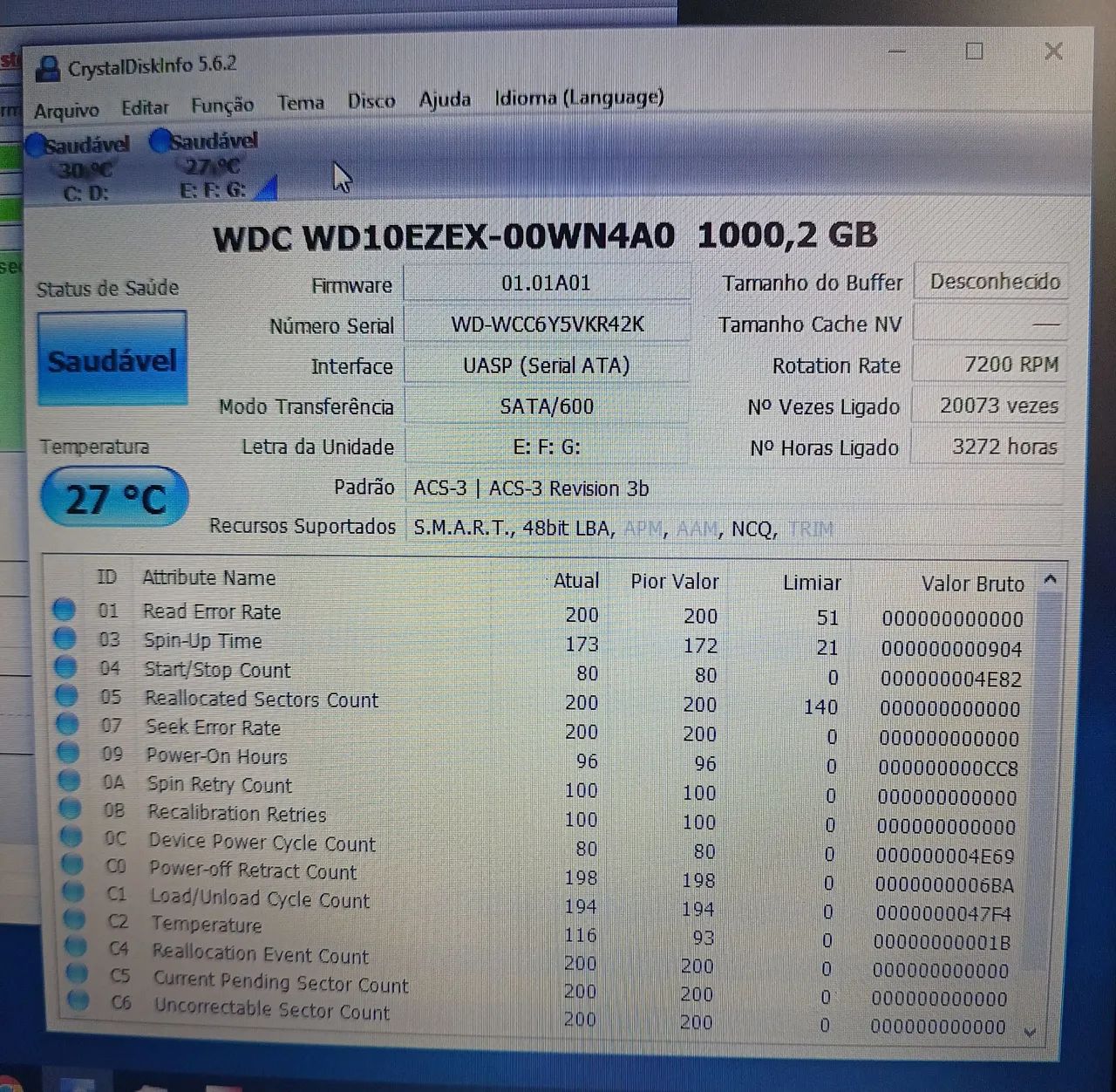This screenshot has height=1092, width=1116.
Task: Close the CrystalDiskInfo window
Action: point(1053,51)
